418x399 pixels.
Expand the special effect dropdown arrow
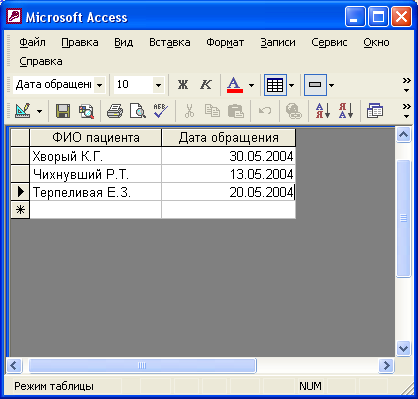(x=331, y=85)
